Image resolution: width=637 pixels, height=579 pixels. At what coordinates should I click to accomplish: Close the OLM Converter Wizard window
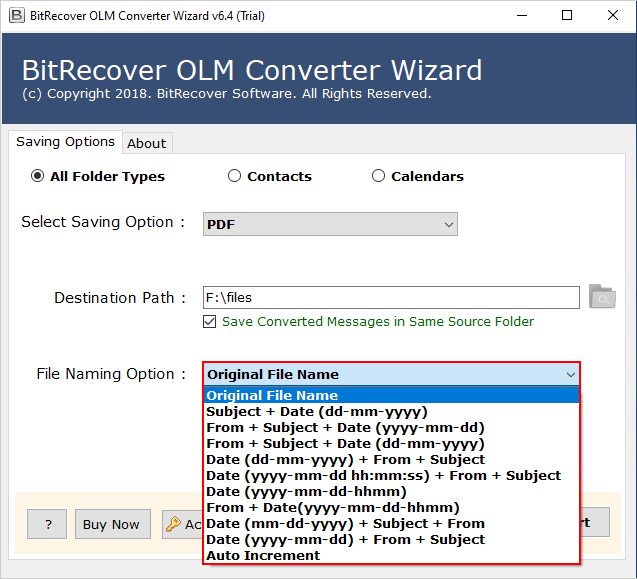tap(613, 15)
